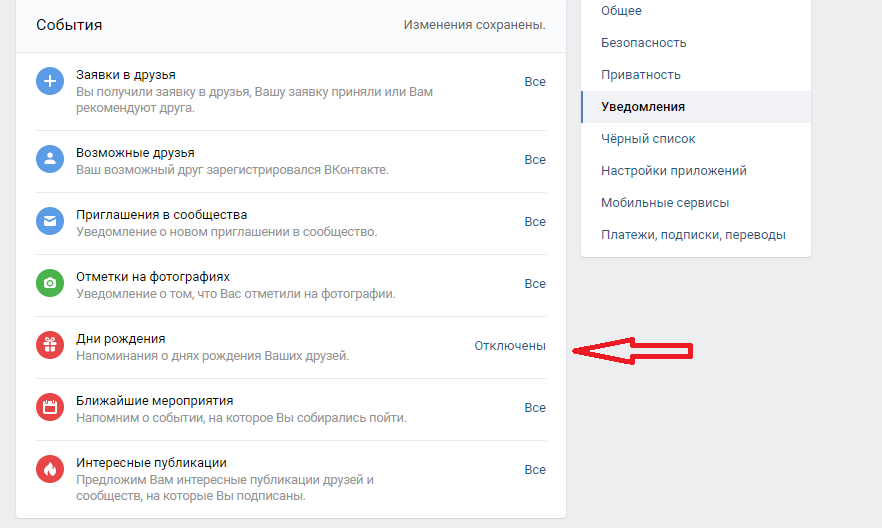Click the red gift icon for birthdays
882x528 pixels.
[x=50, y=345]
